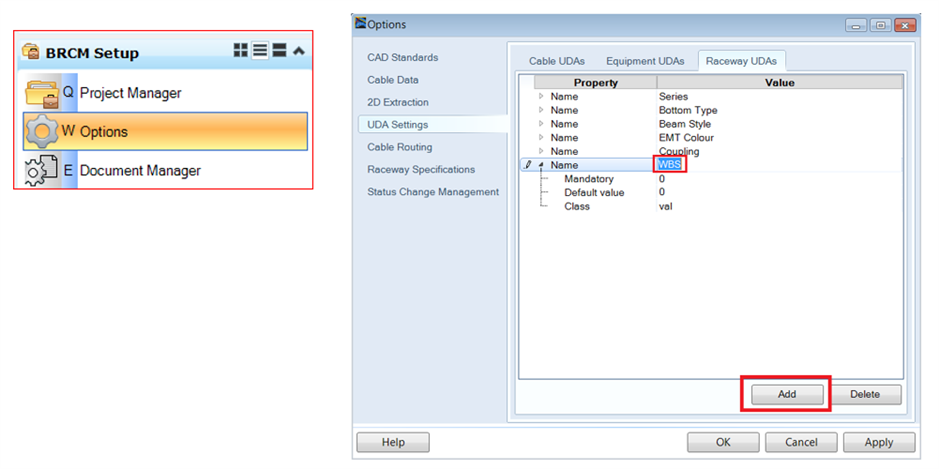Click the Property column header

pyautogui.click(x=595, y=83)
